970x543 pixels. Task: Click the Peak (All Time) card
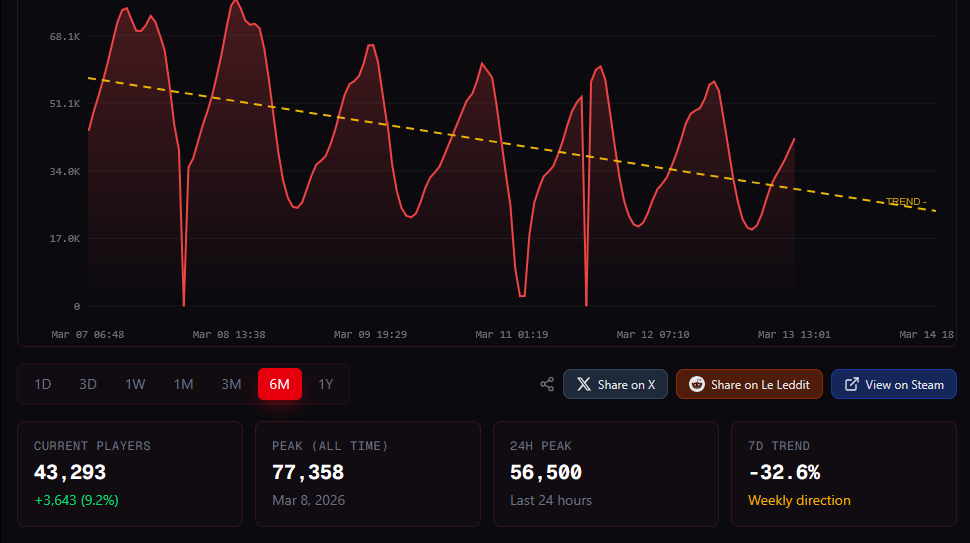point(367,473)
